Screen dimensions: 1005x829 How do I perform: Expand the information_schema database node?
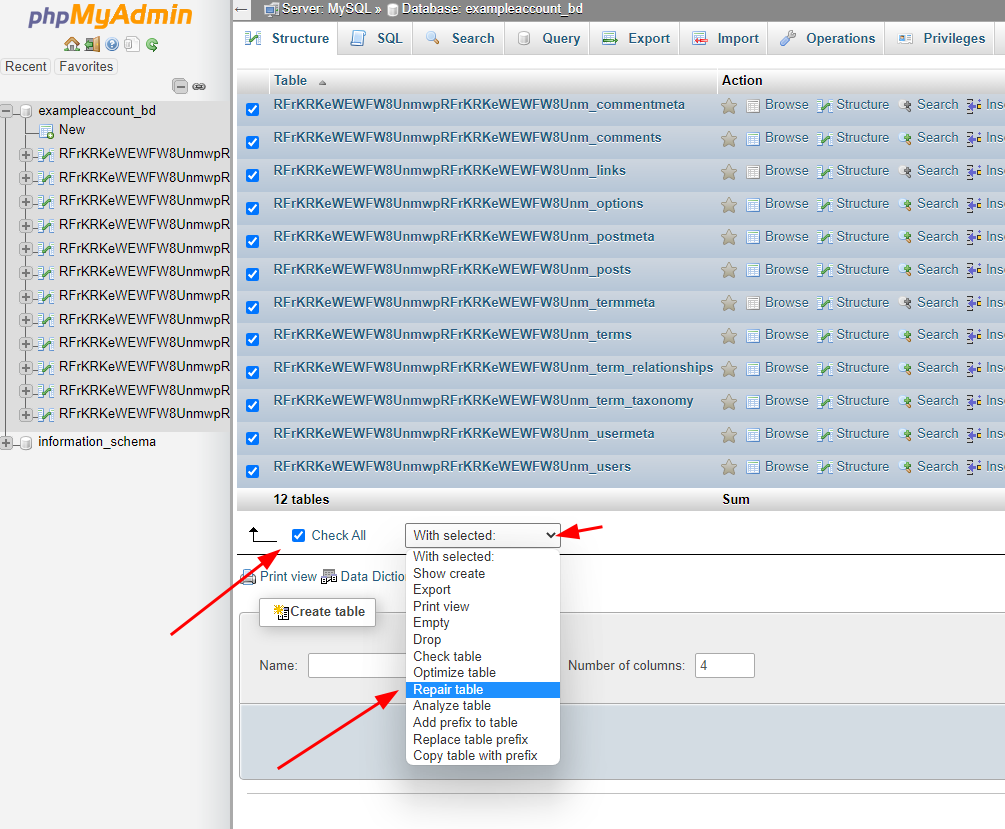7,442
